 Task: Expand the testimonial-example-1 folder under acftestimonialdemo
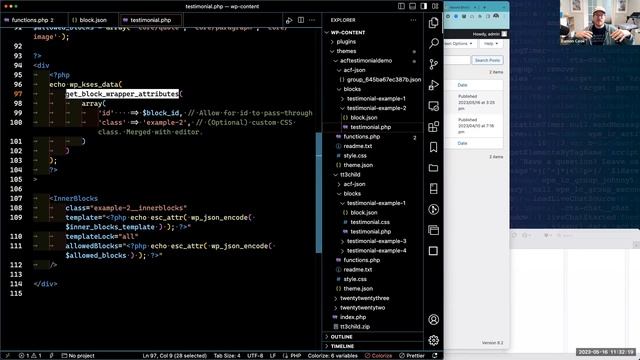pyautogui.click(x=376, y=98)
